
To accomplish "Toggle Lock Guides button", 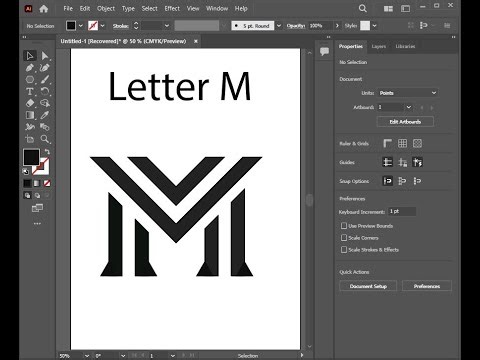I will pyautogui.click(x=402, y=162).
